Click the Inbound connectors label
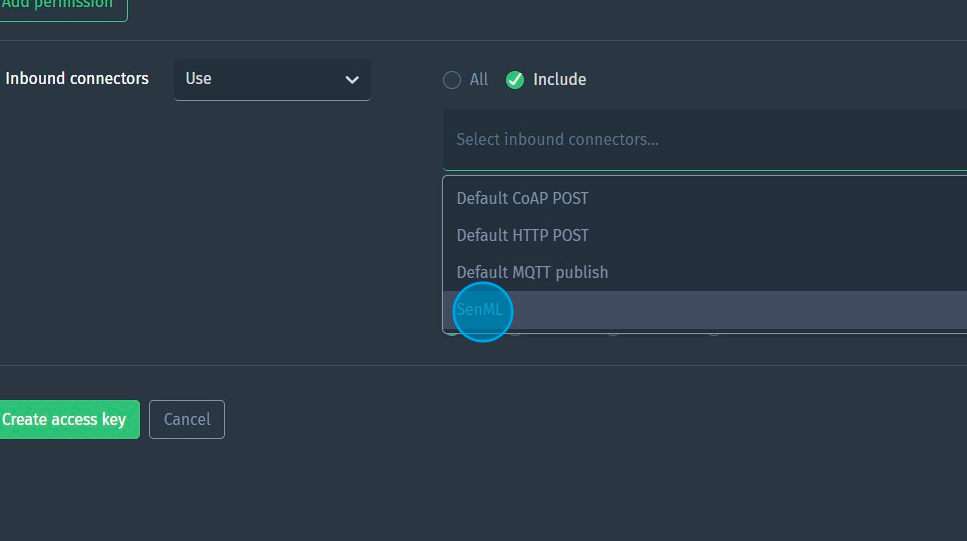Image resolution: width=967 pixels, height=541 pixels. click(x=77, y=79)
